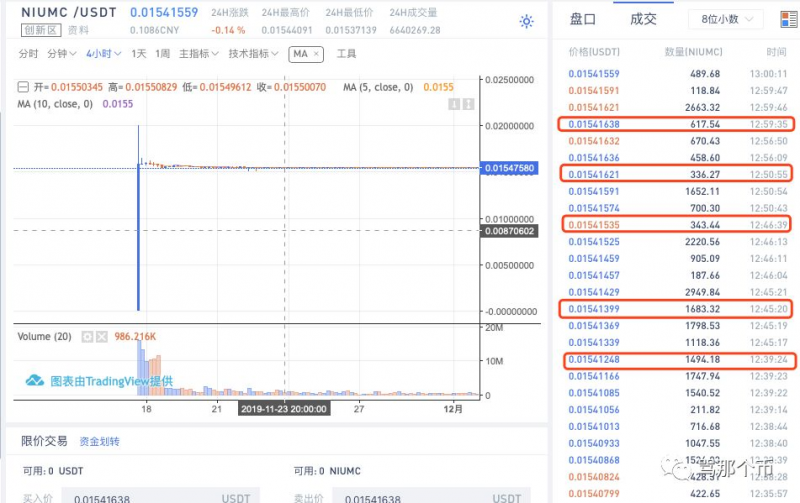Open the 工具 tools button
Viewport: 800px width, 503px height.
click(x=346, y=53)
